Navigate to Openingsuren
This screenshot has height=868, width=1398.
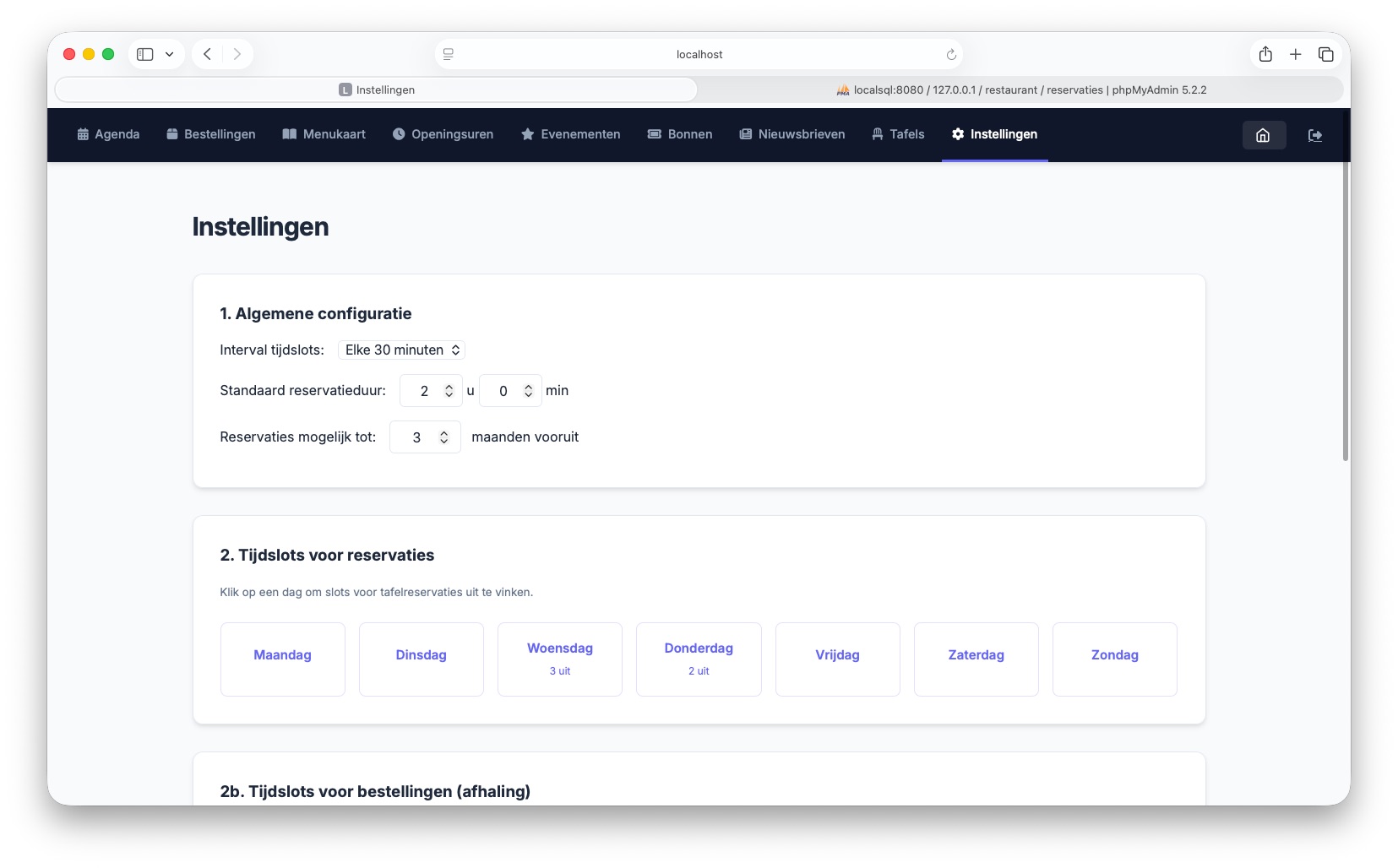[x=443, y=134]
